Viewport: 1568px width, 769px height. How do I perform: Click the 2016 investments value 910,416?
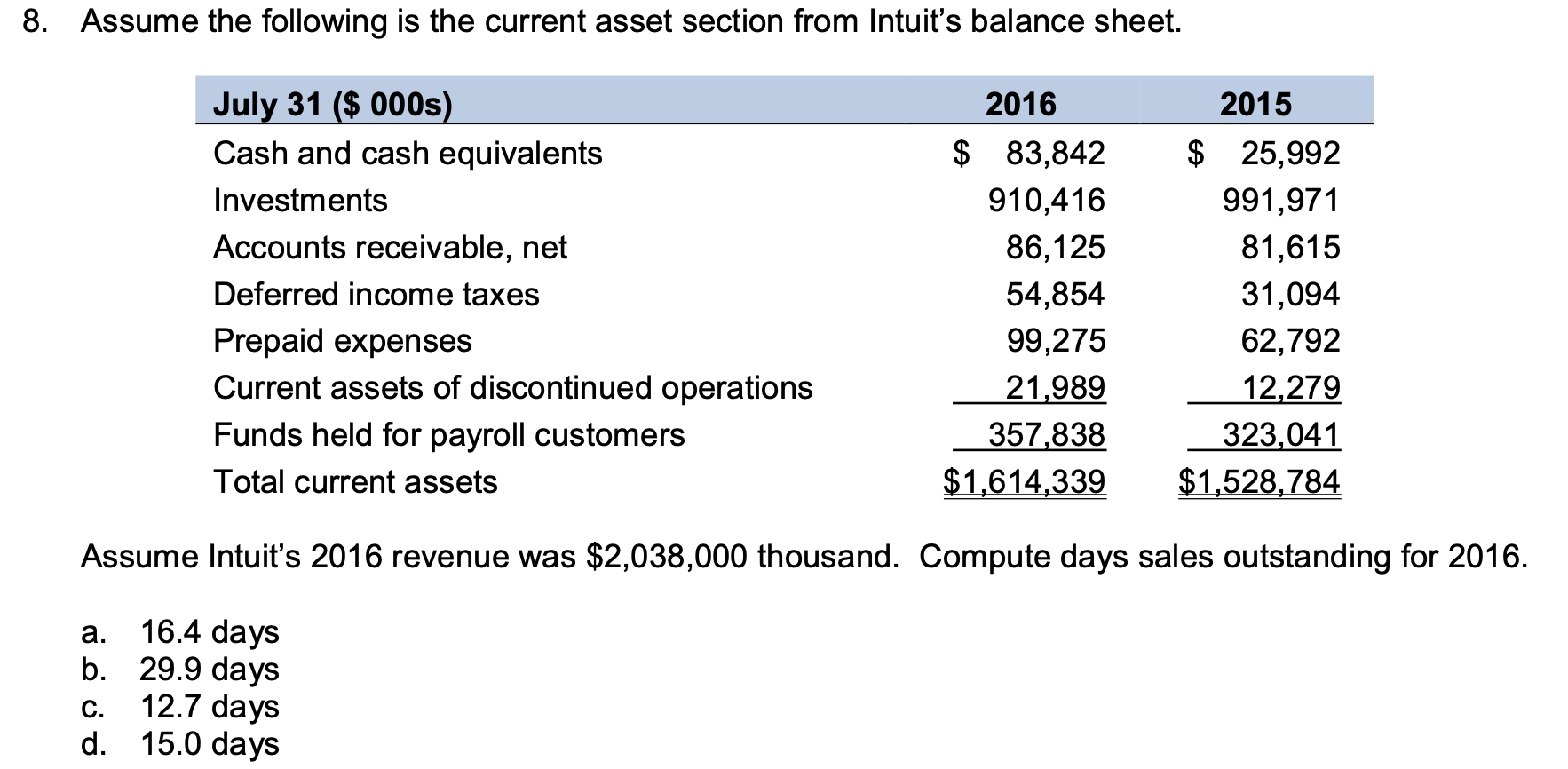[1048, 201]
